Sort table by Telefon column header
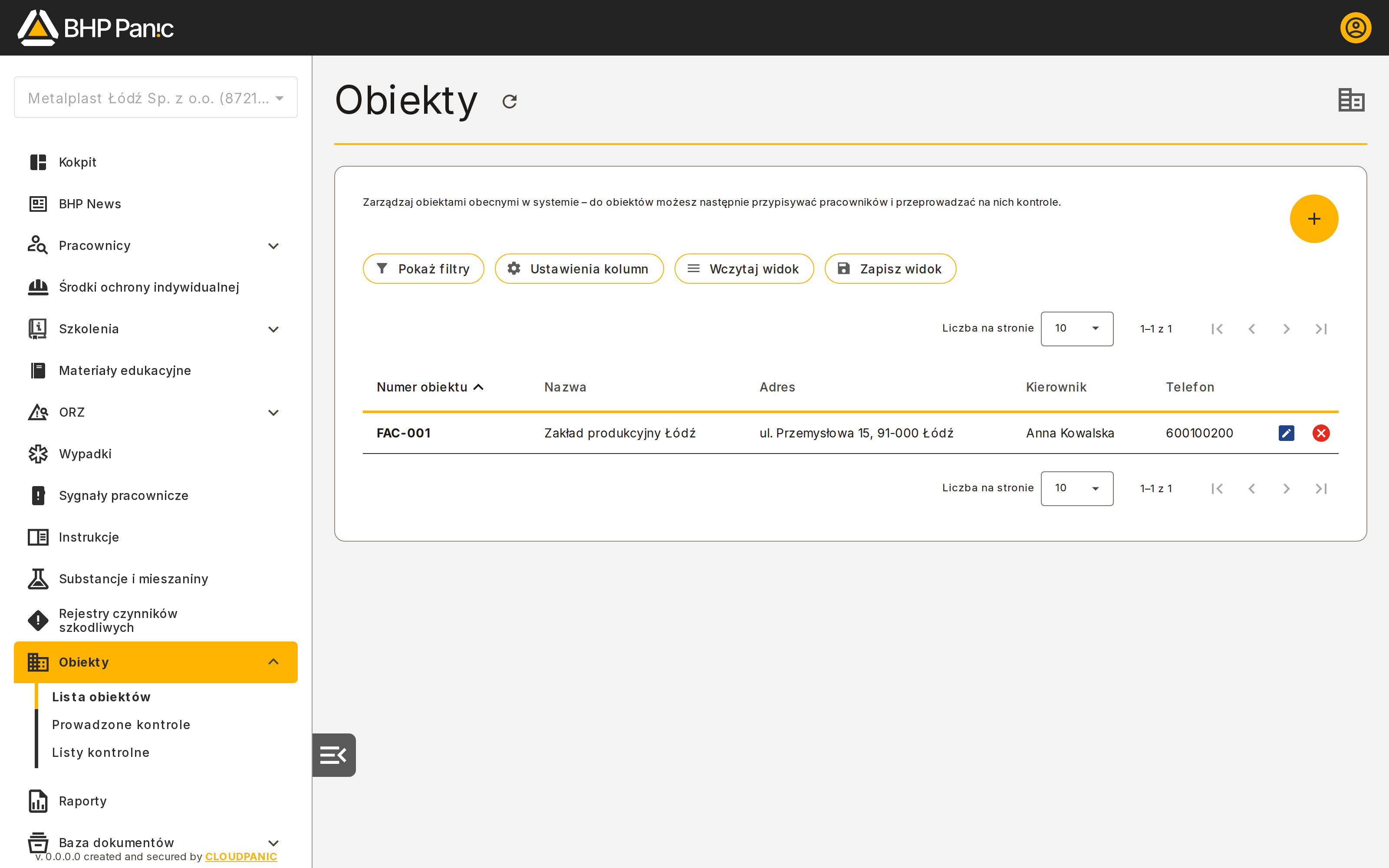The height and width of the screenshot is (868, 1389). tap(1190, 388)
